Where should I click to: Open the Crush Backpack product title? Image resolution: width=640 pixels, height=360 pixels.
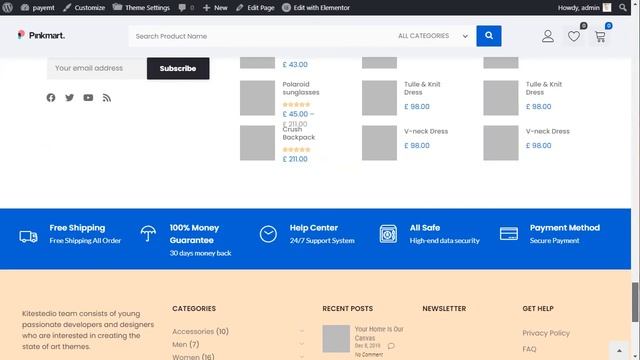(x=298, y=133)
